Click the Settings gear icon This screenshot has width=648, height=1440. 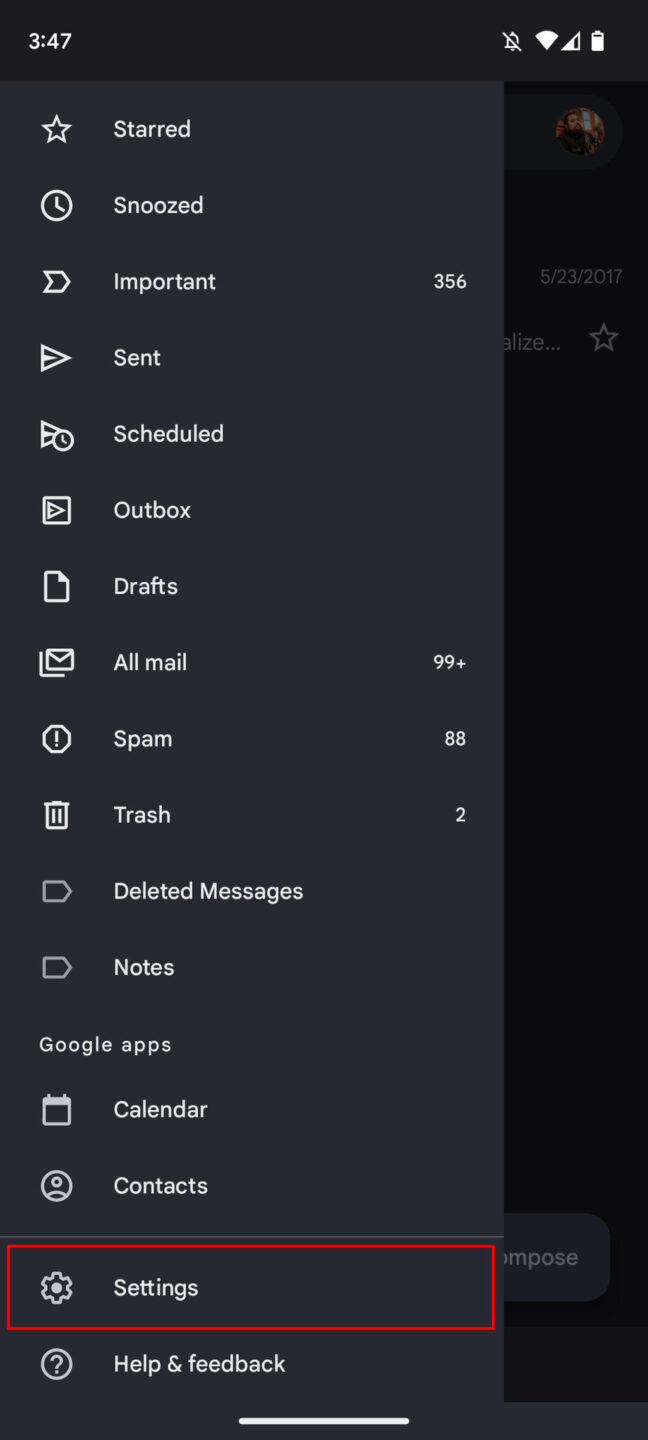pos(56,1288)
